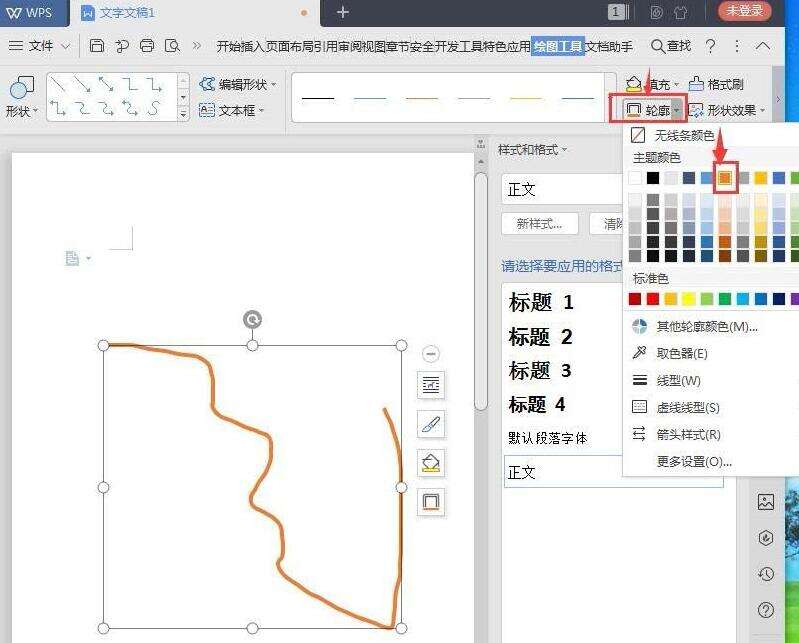
Task: Click 新样式... button
Action: click(540, 224)
